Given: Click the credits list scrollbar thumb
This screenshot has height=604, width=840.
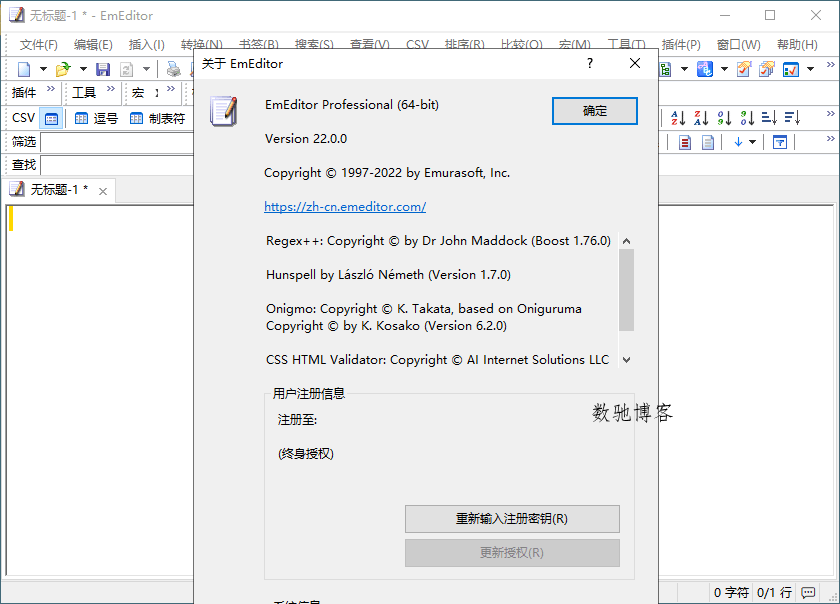Looking at the screenshot, I should point(626,290).
